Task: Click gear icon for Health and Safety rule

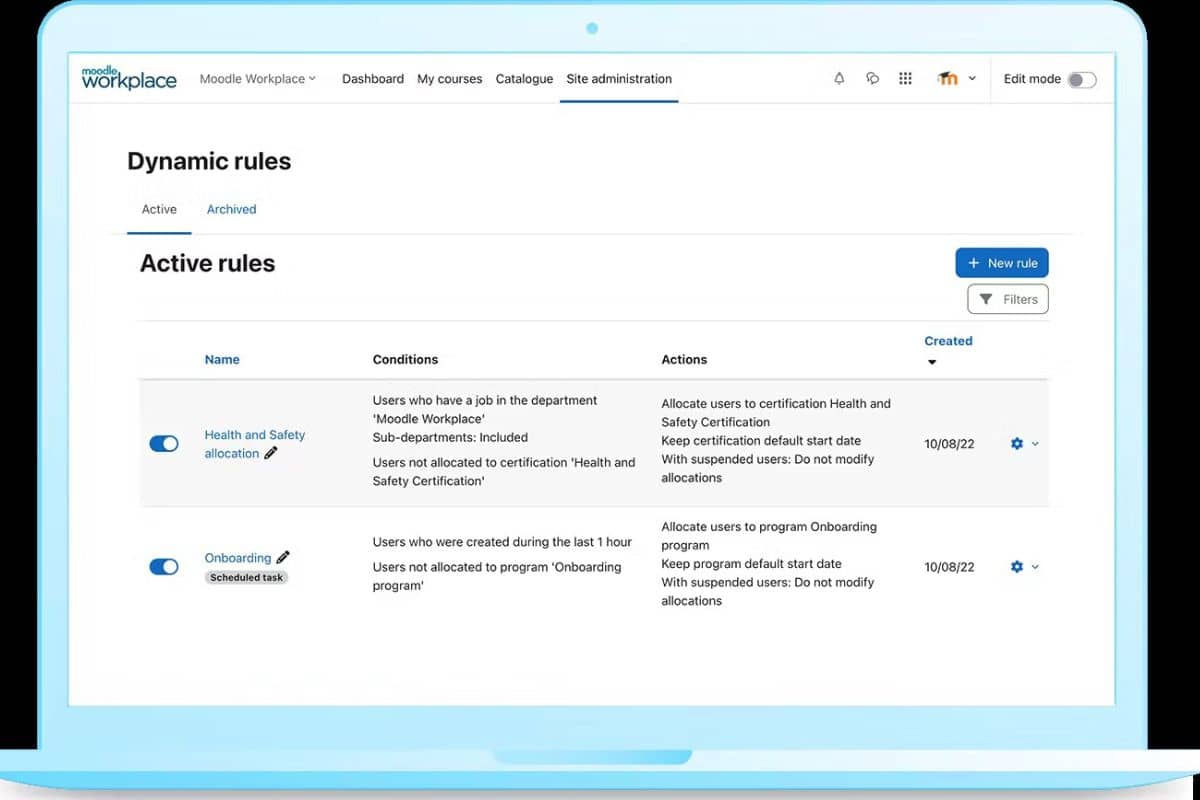Action: (1017, 443)
